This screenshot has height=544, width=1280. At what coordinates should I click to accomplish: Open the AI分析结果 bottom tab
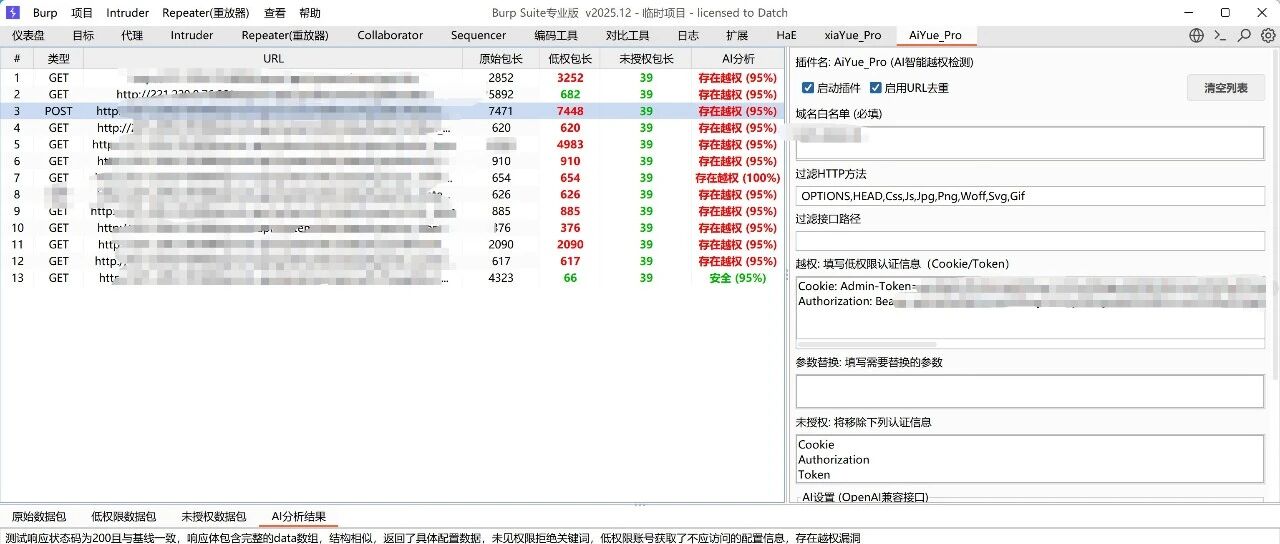pos(299,517)
